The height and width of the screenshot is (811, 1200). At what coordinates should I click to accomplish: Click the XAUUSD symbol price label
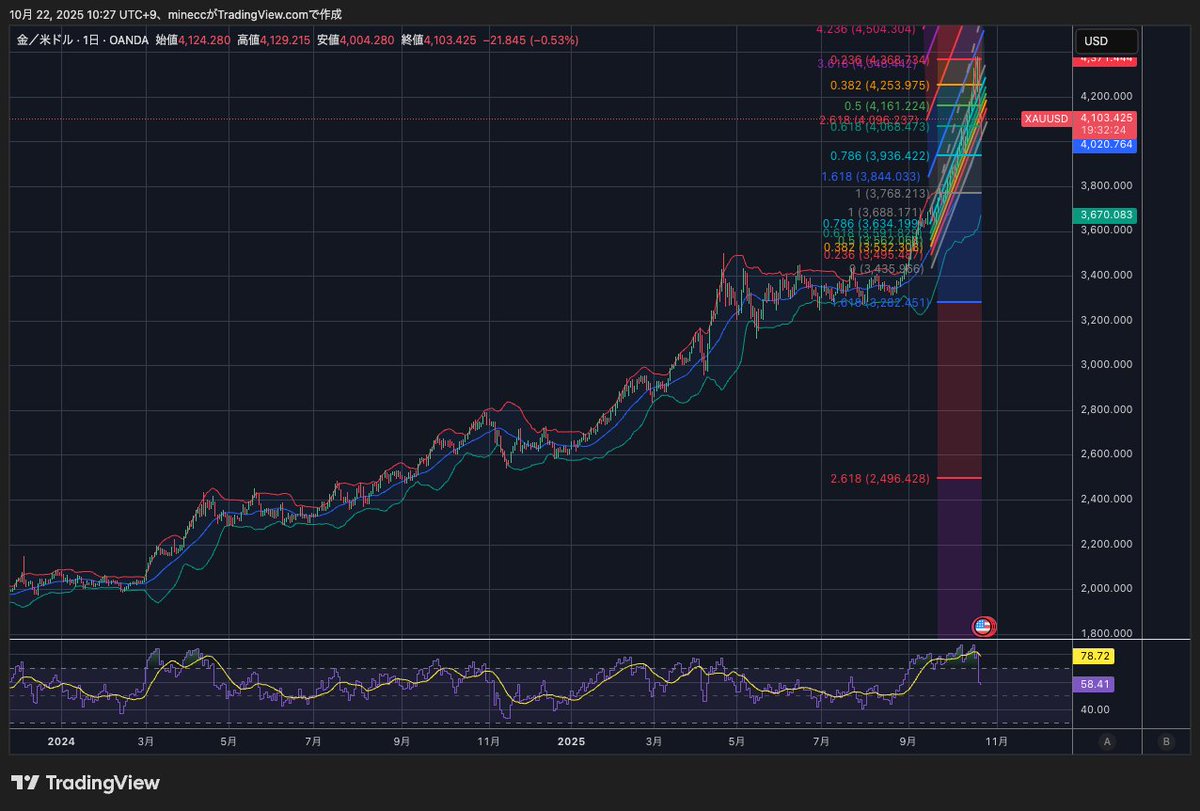click(x=1045, y=119)
